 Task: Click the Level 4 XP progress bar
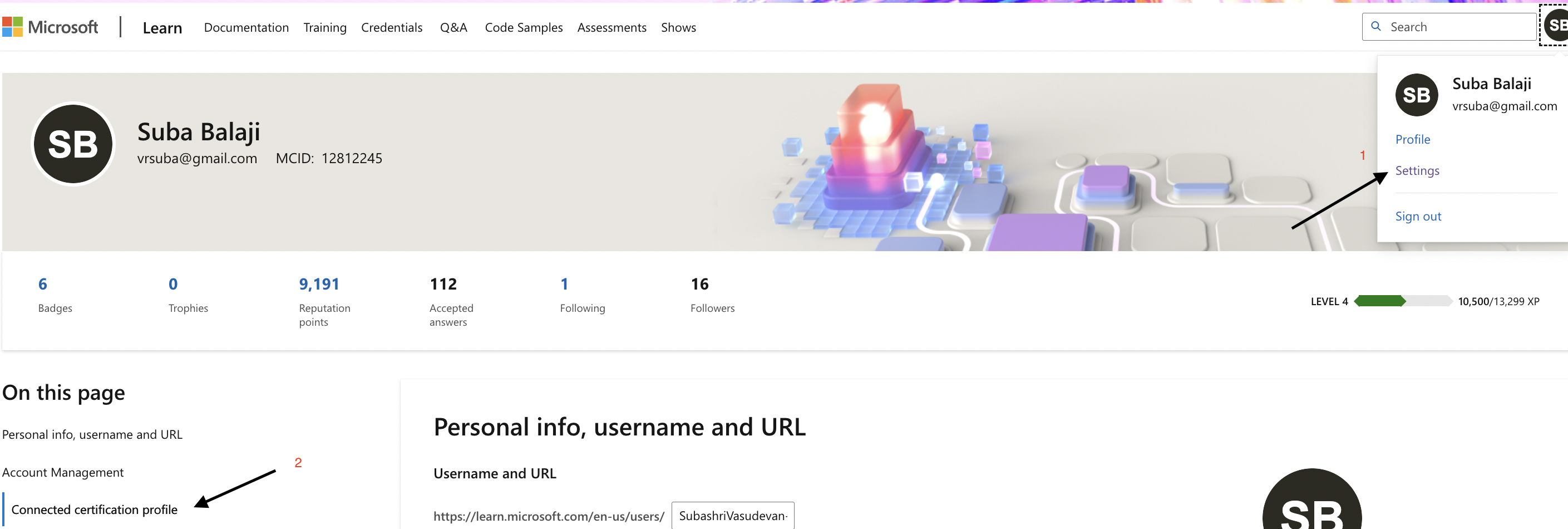[1403, 301]
